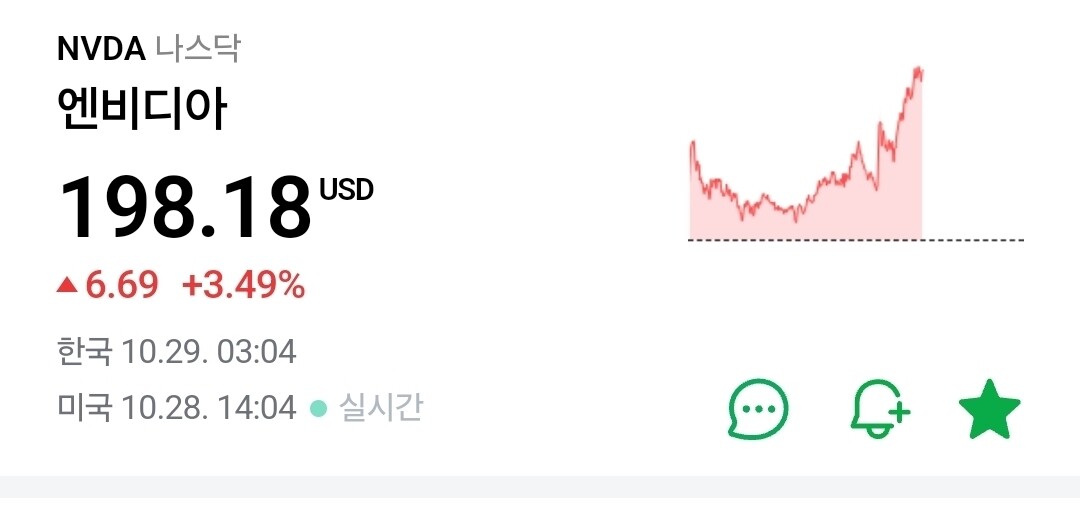1080x505 pixels.
Task: Select the +3.49% change percentage
Action: 243,286
